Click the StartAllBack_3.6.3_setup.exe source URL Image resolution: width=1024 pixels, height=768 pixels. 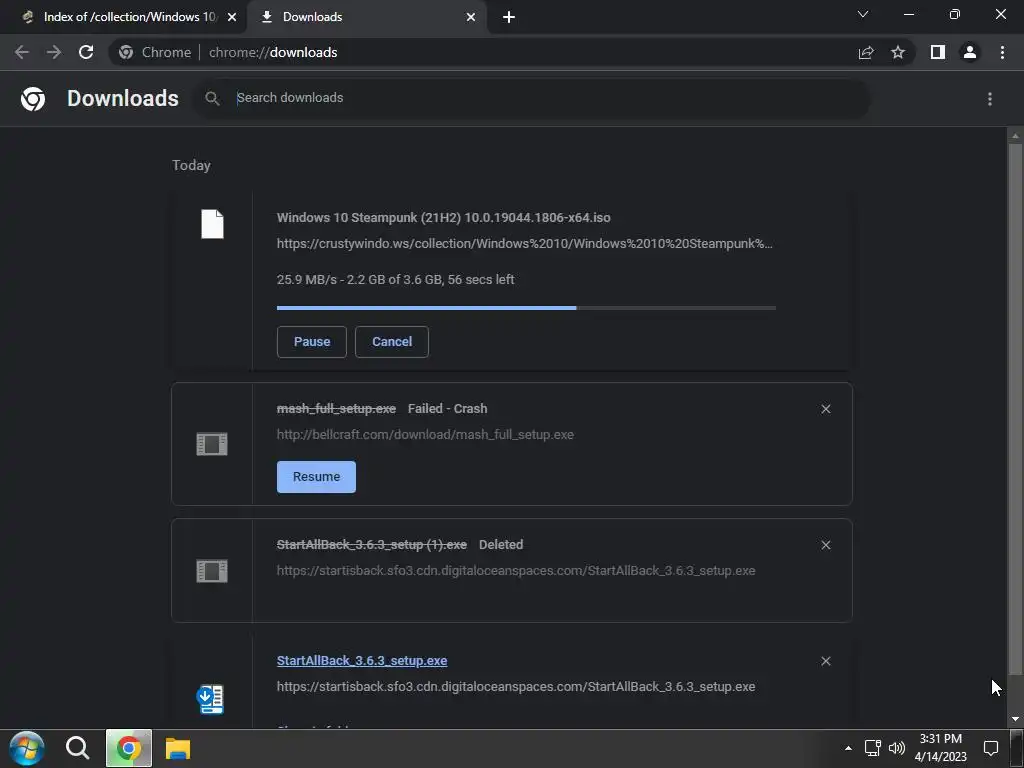click(516, 686)
